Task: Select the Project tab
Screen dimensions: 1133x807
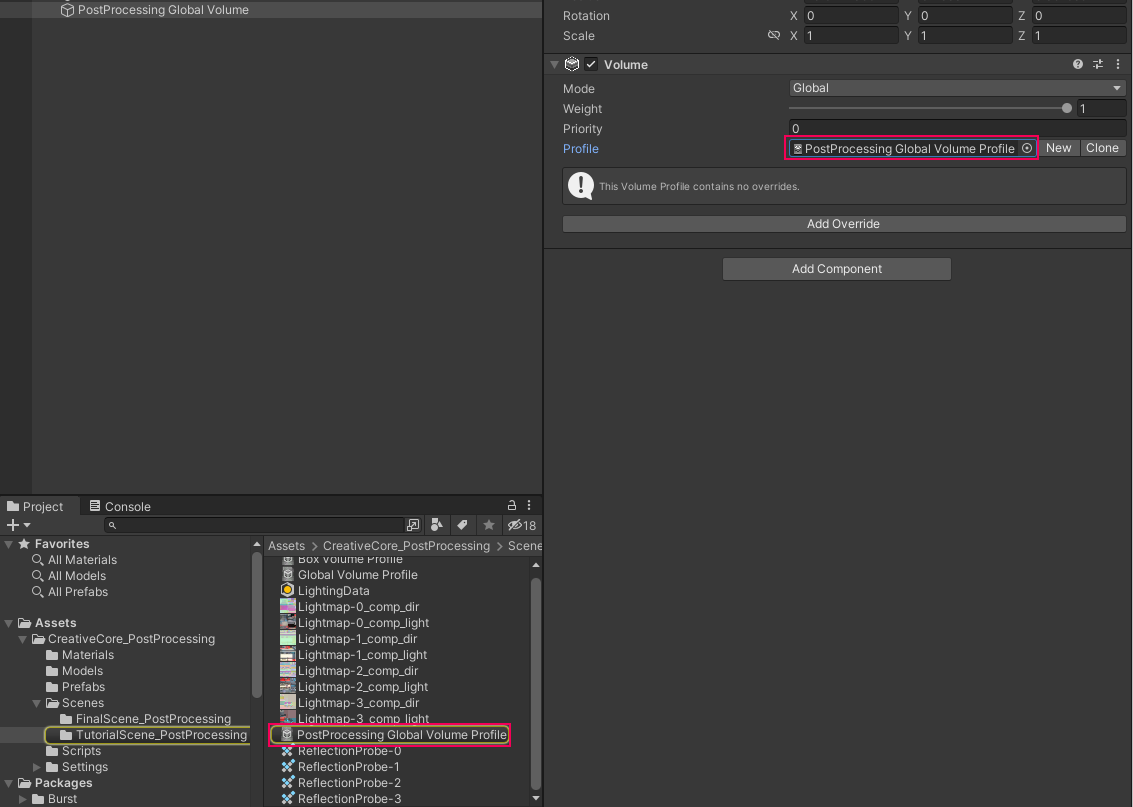Action: [35, 506]
